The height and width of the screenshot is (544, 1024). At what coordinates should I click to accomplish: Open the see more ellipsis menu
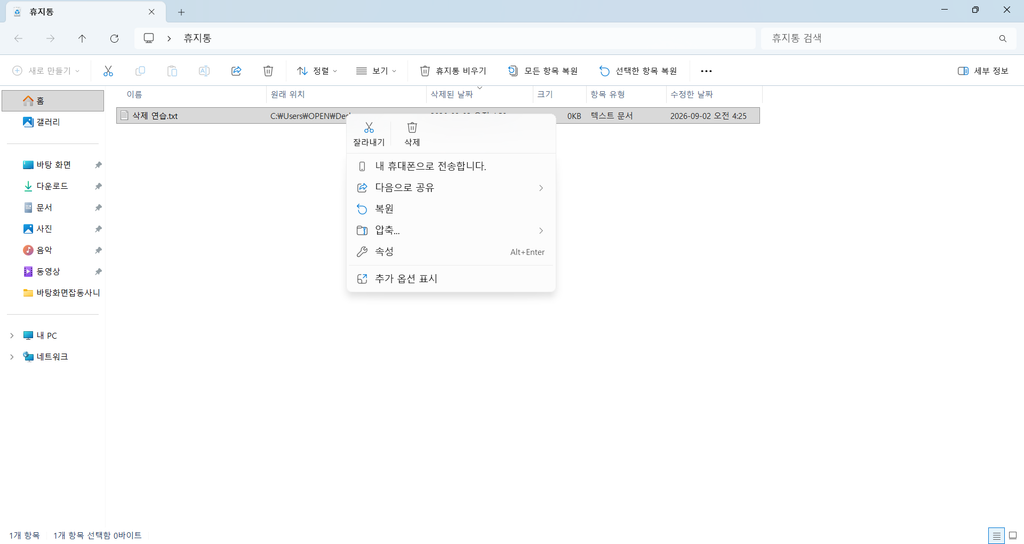coord(706,71)
